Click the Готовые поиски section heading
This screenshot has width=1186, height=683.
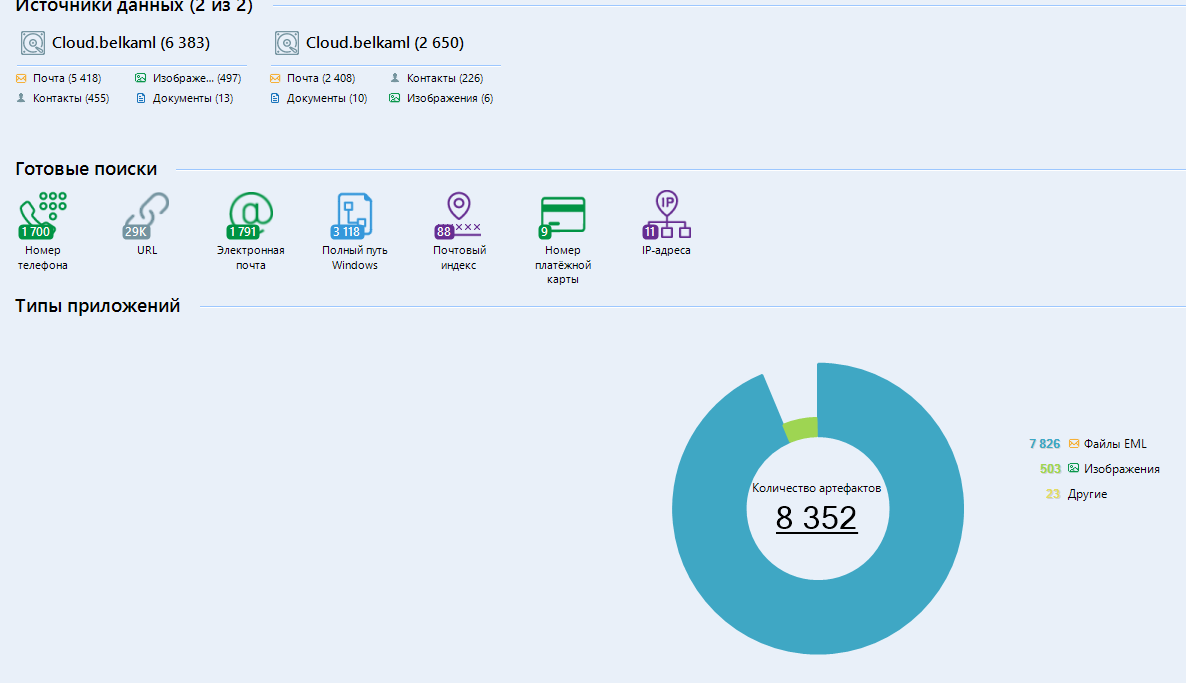pos(86,169)
